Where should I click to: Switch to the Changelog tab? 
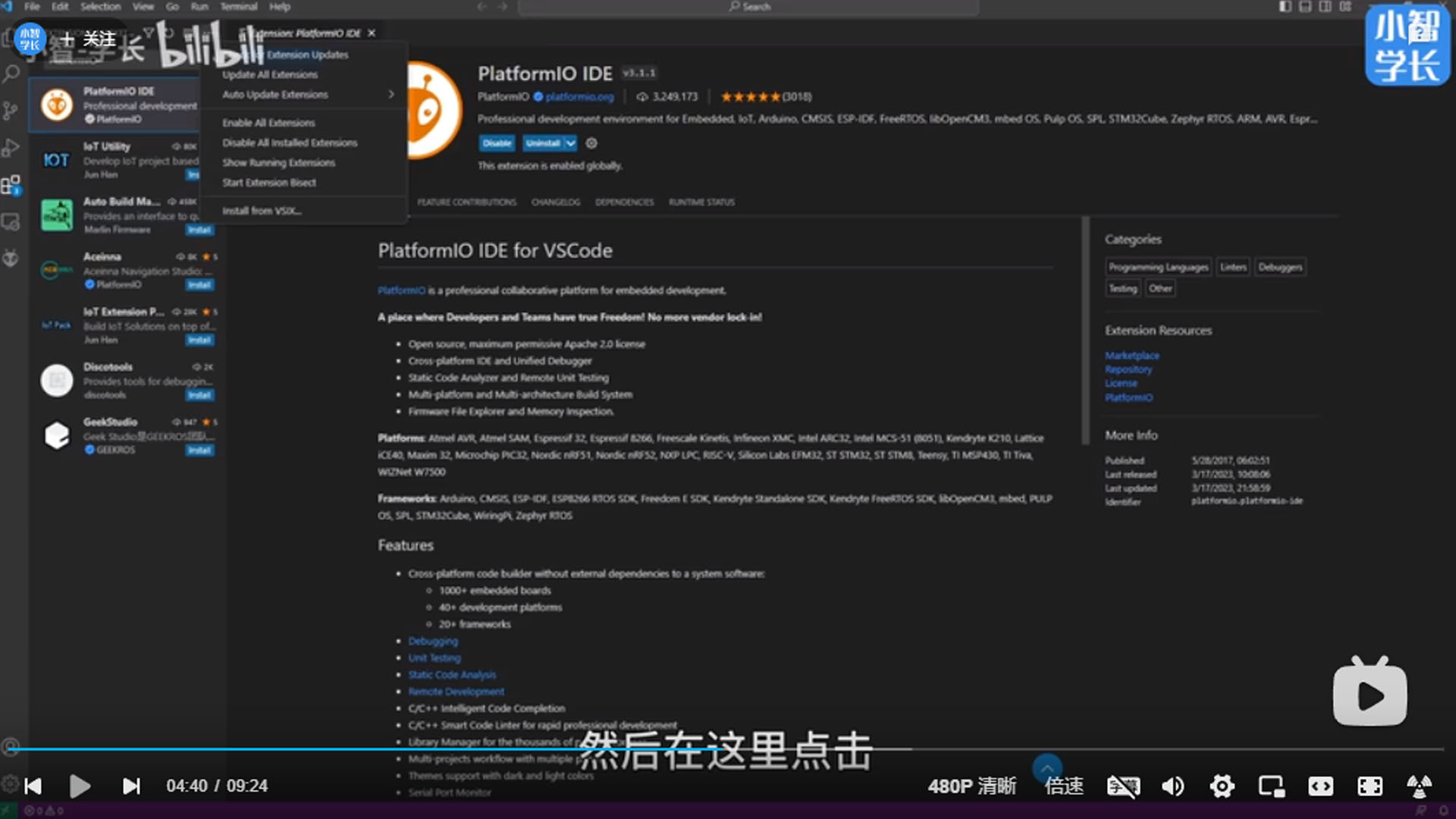click(x=555, y=202)
